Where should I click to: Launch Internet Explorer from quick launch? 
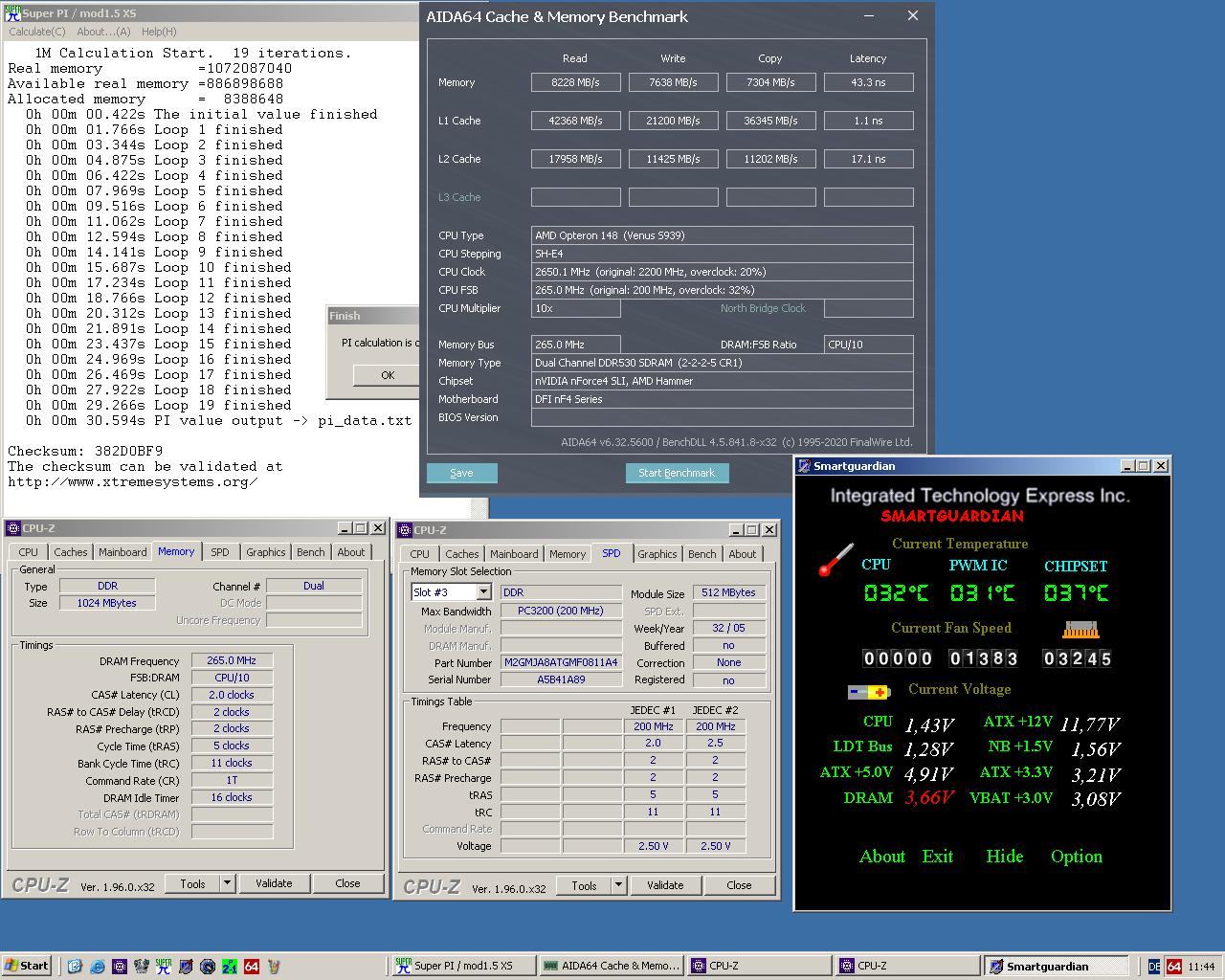point(97,966)
